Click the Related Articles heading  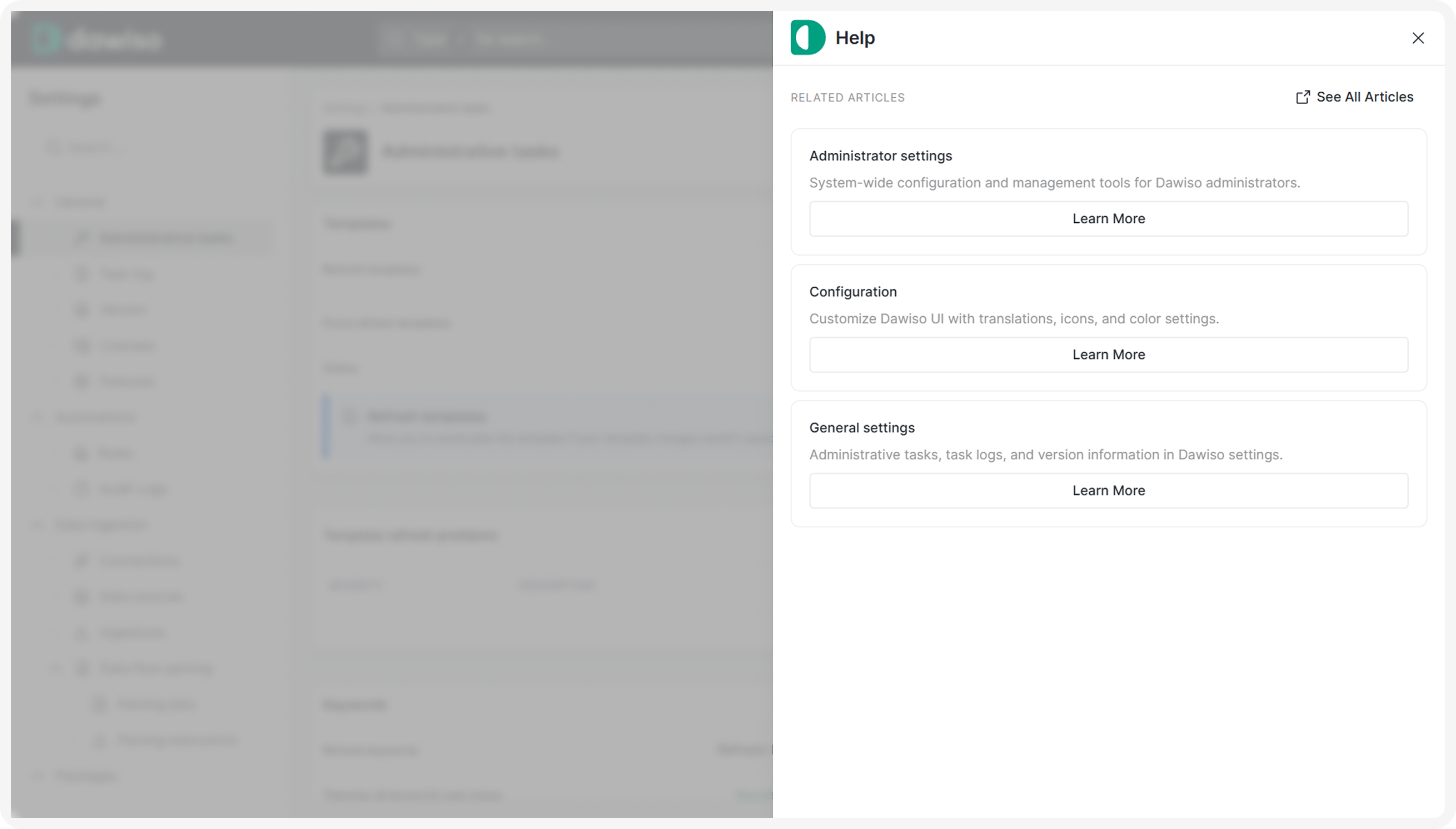point(847,98)
